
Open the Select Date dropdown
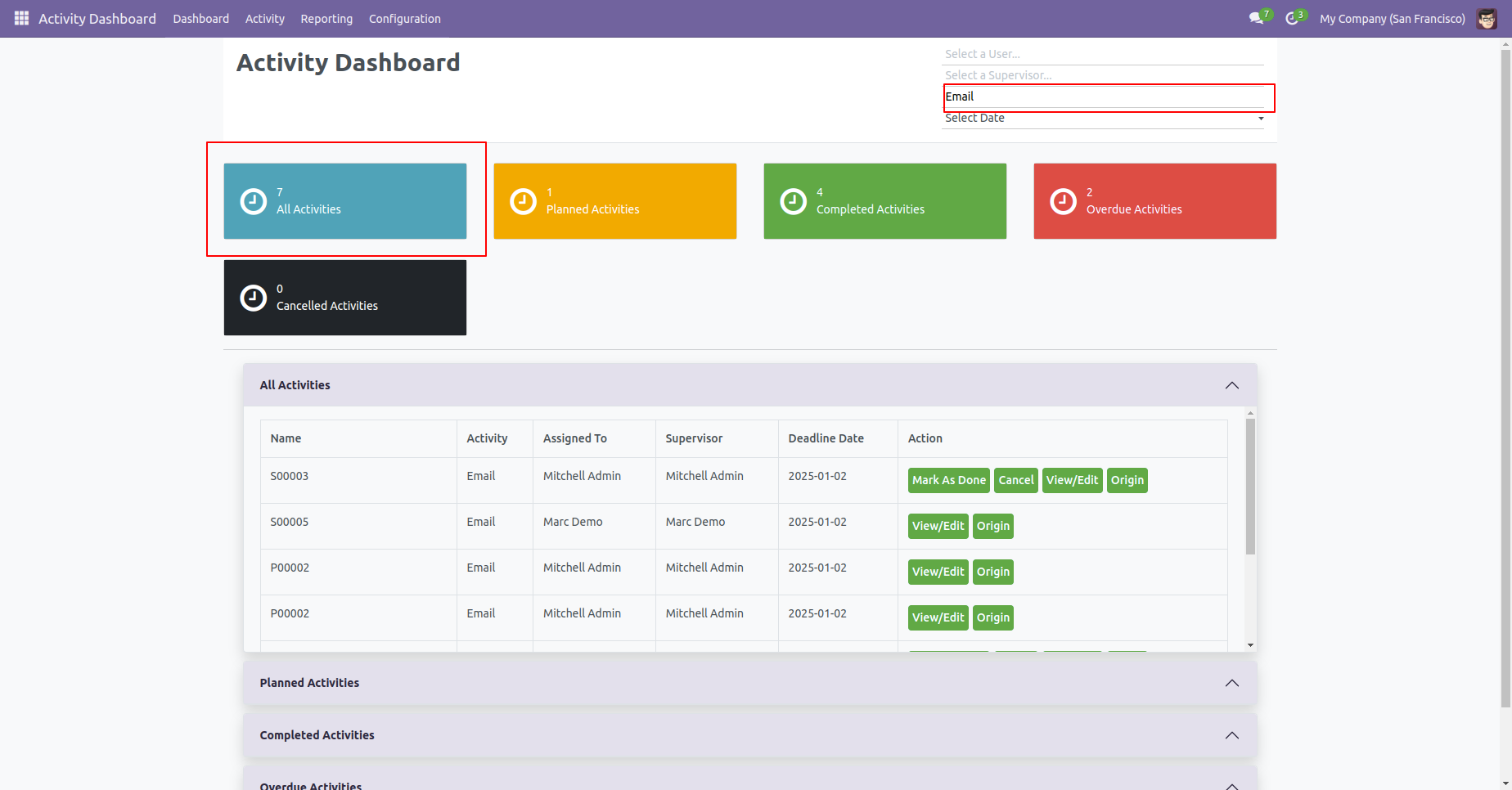click(x=1103, y=119)
